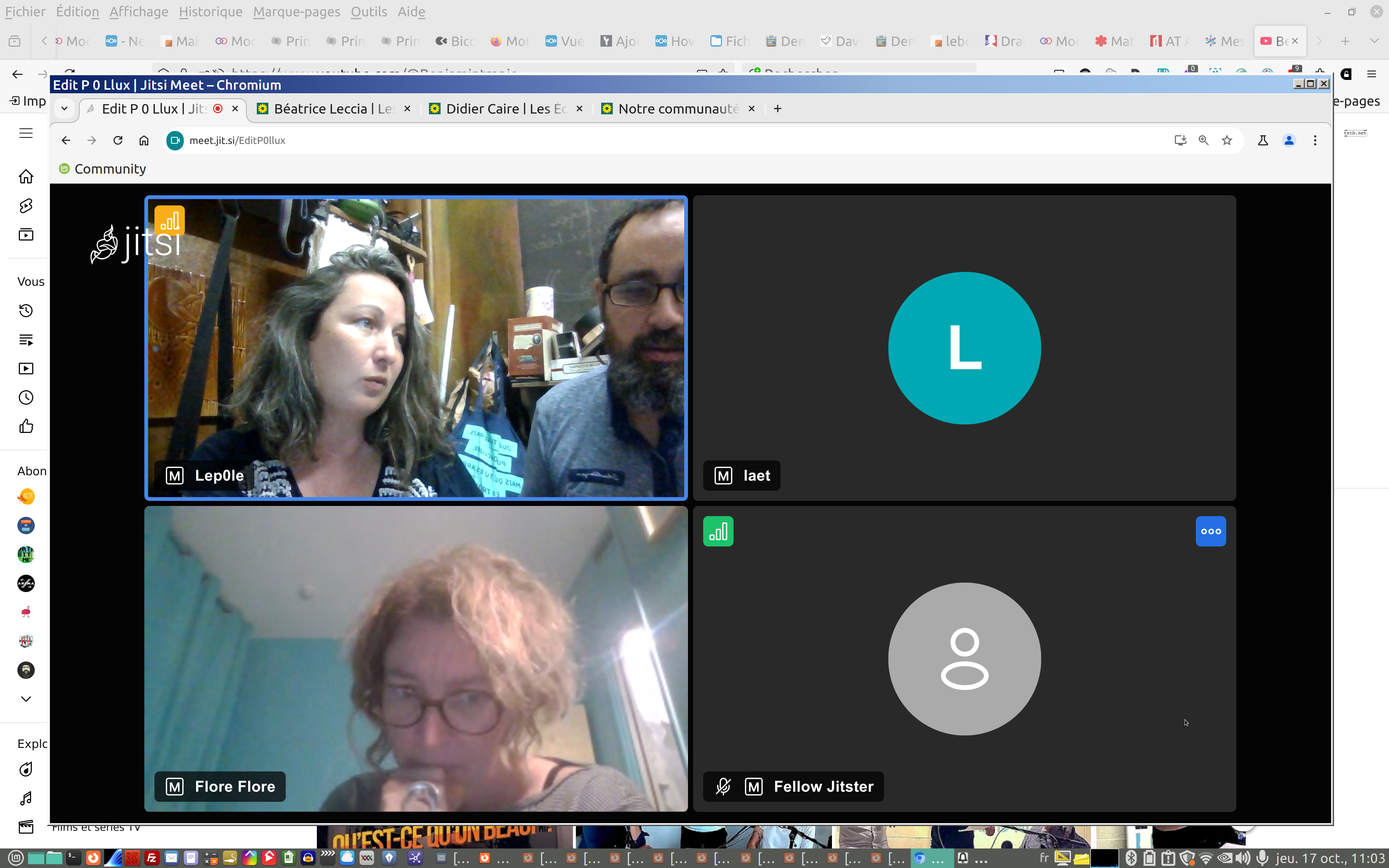
Task: Click the yellow connection stats icon on Lep0le
Action: click(169, 221)
